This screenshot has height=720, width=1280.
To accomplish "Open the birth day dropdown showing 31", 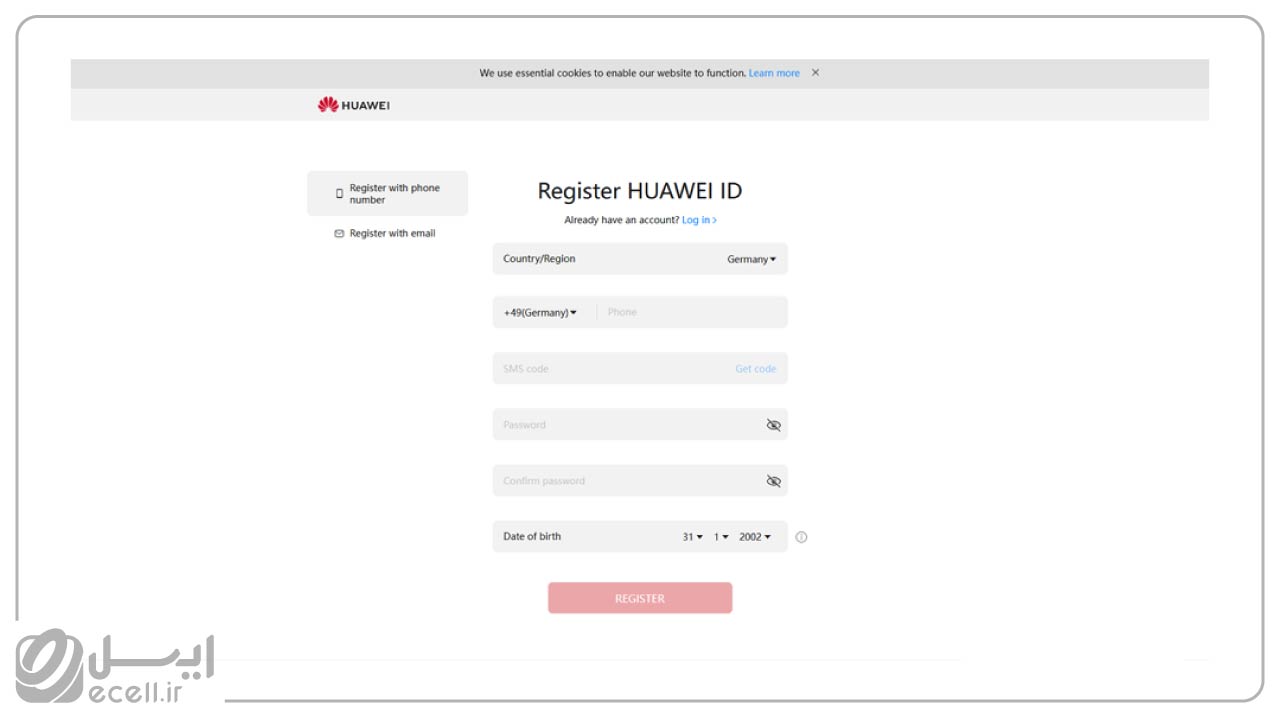I will (x=693, y=537).
